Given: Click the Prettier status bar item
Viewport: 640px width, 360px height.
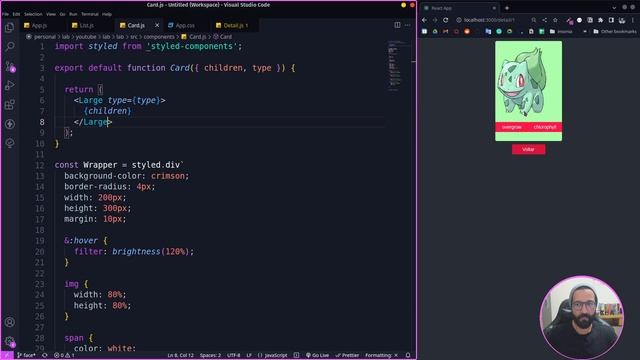Looking at the screenshot, I should coord(347,356).
